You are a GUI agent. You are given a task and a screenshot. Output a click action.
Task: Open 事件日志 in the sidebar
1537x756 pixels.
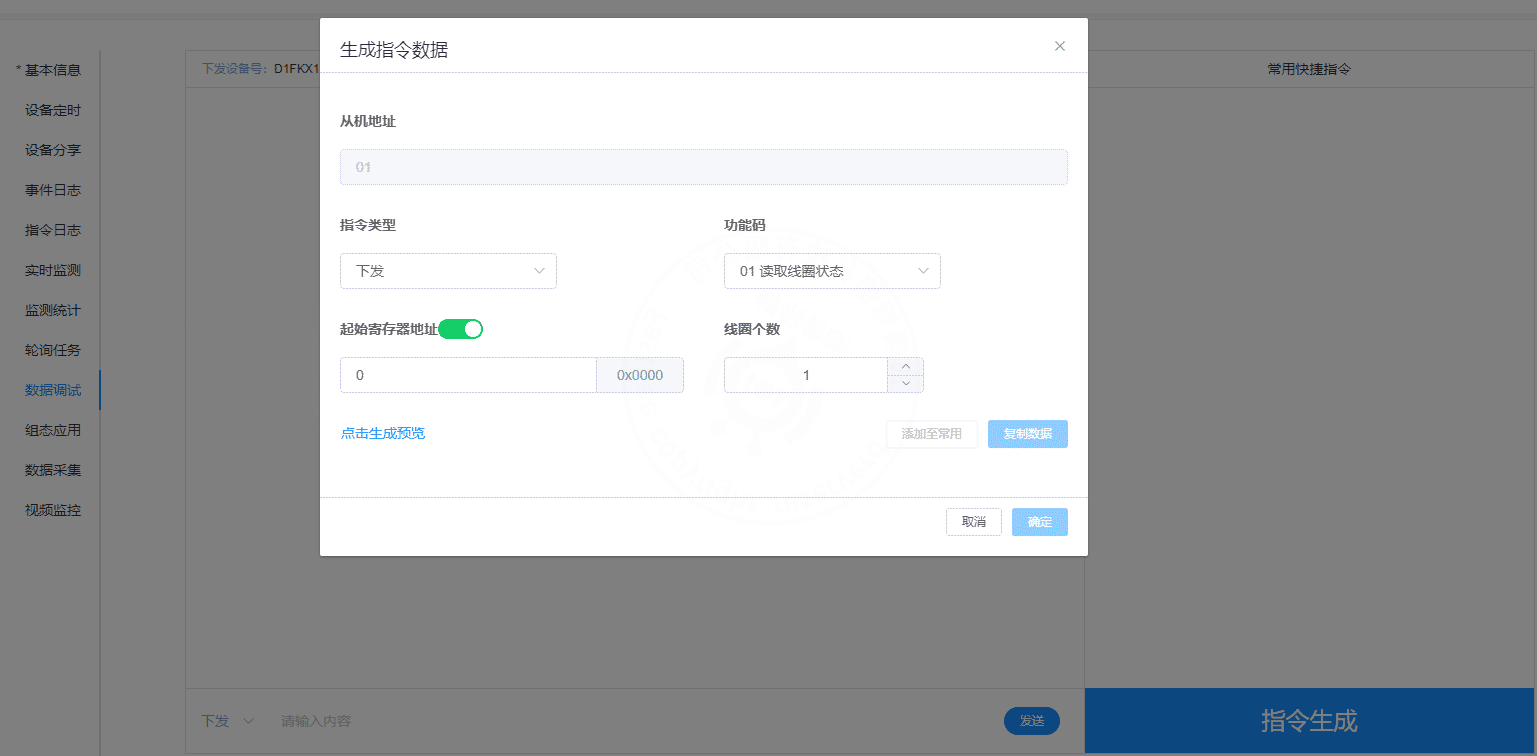tap(53, 190)
